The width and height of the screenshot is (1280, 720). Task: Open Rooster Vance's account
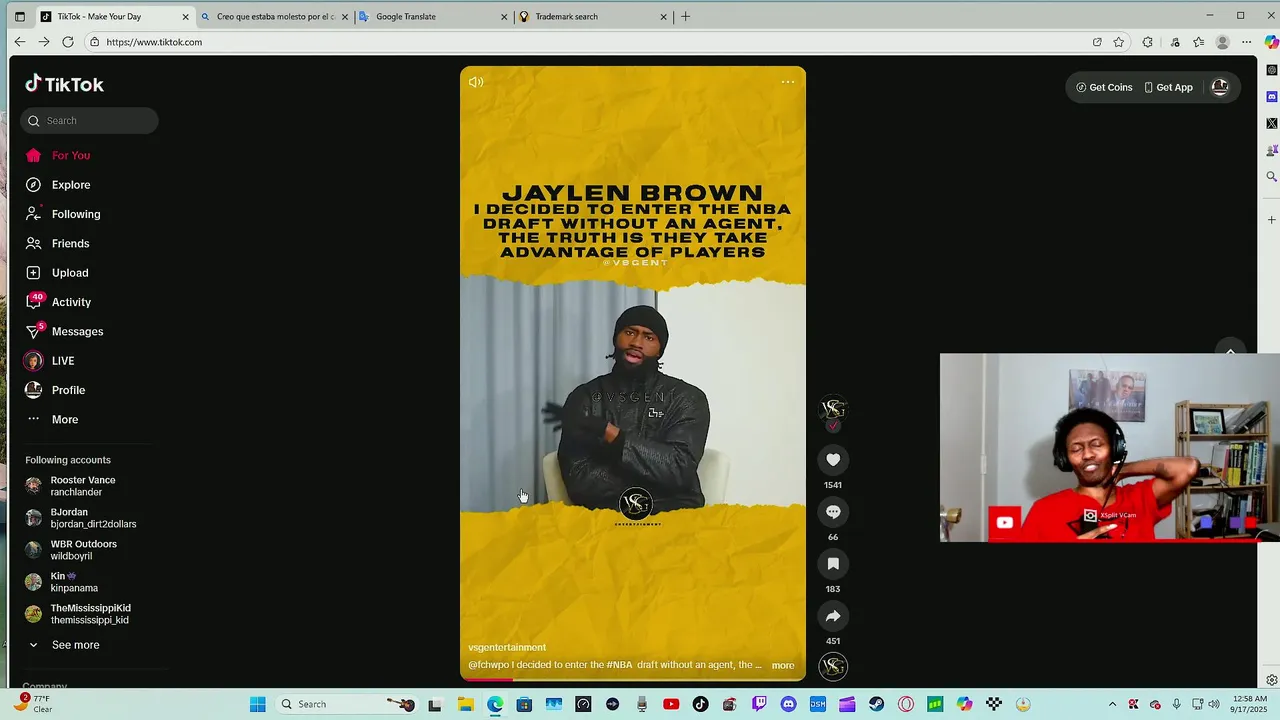point(83,486)
